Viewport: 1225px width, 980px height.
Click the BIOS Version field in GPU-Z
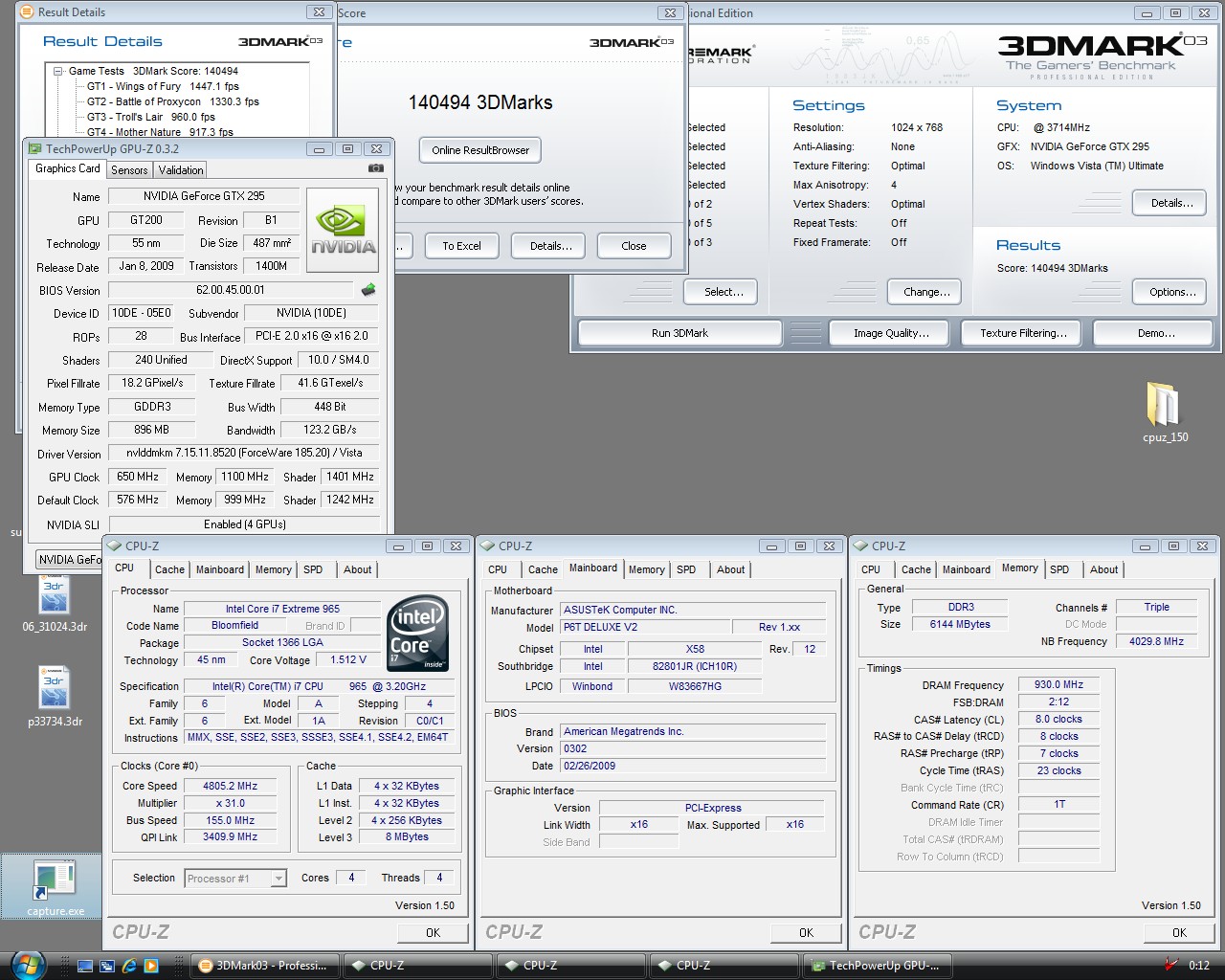(x=231, y=290)
